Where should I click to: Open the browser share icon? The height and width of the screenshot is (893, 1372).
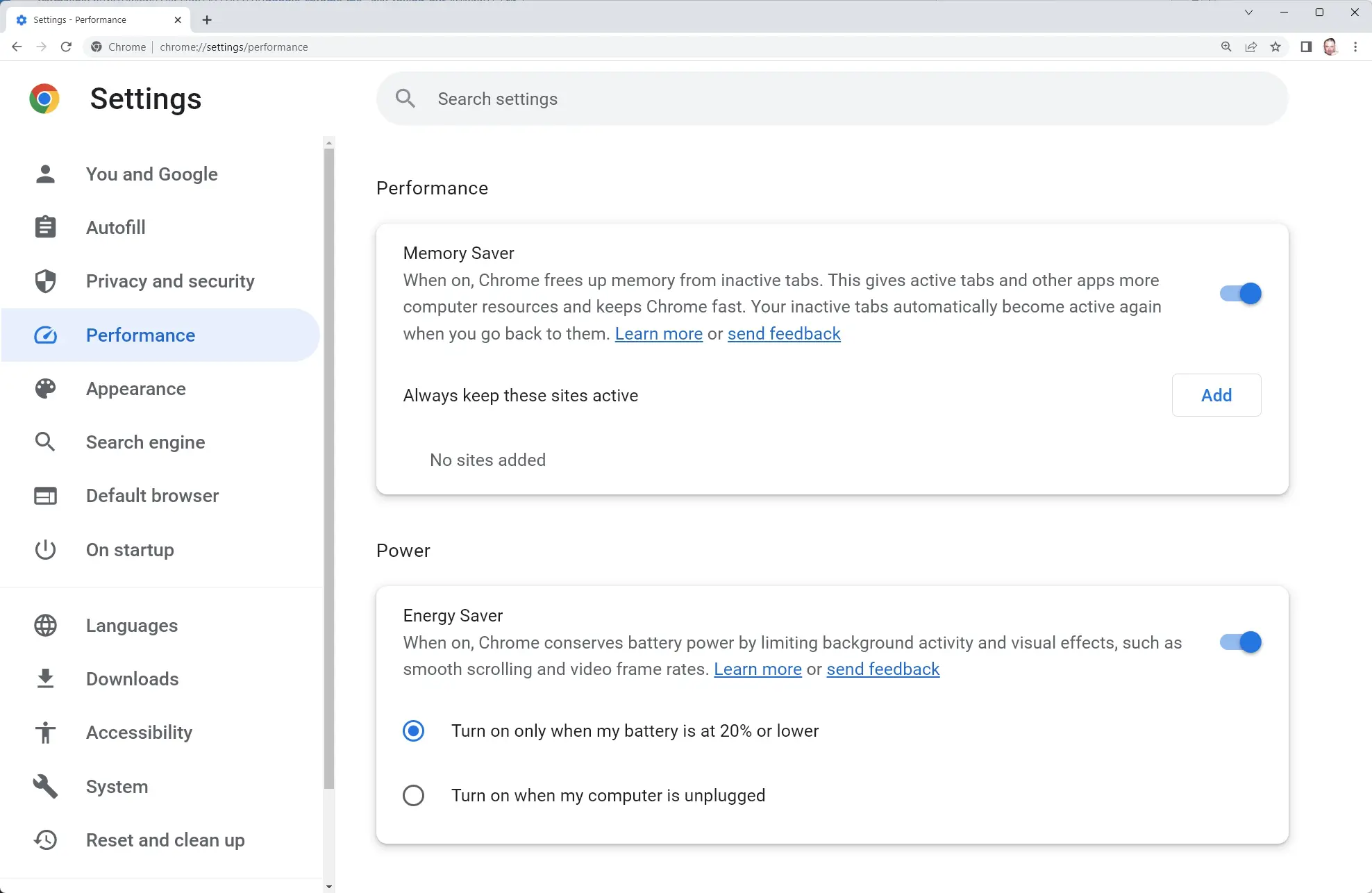pyautogui.click(x=1251, y=47)
